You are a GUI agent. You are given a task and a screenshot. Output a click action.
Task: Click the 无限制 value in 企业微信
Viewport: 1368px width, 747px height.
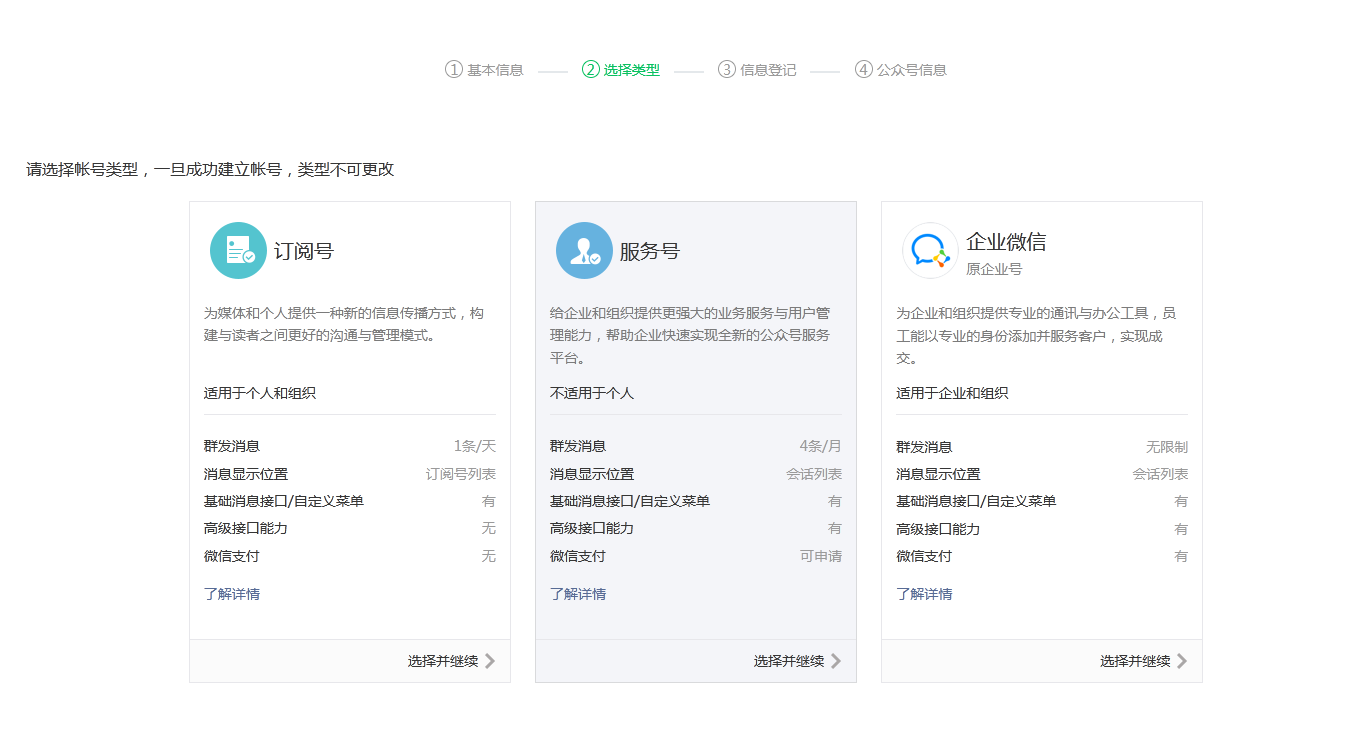[x=1167, y=447]
